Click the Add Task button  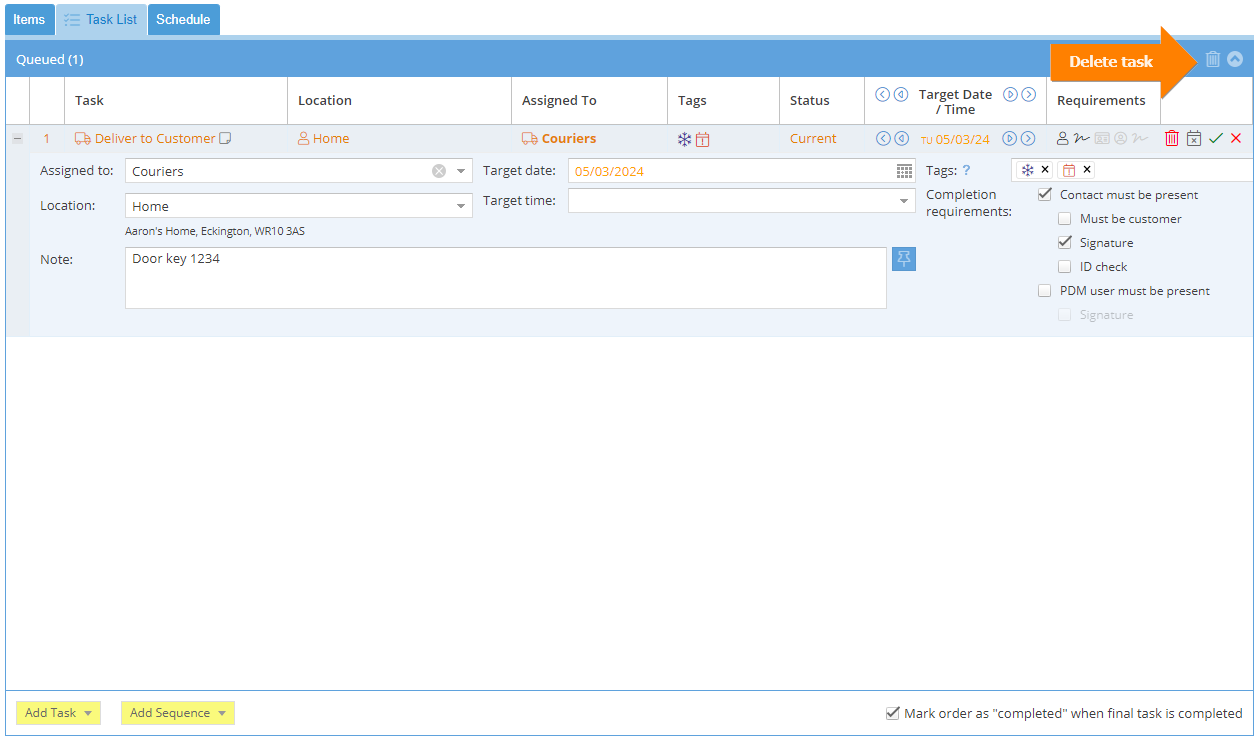58,713
